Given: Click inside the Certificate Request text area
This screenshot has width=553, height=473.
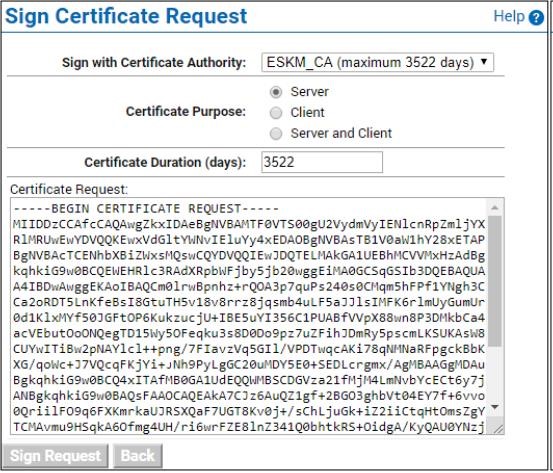Looking at the screenshot, I should (x=249, y=316).
